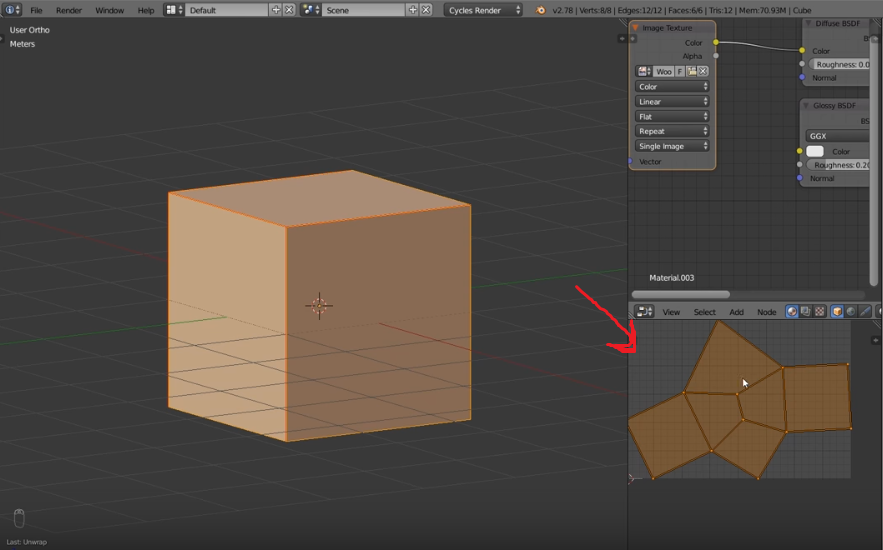Open the Cycles Render engine dropdown
The width and height of the screenshot is (883, 550).
pos(483,10)
